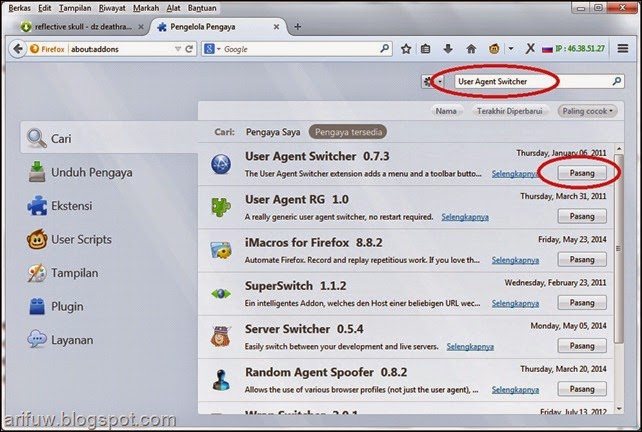
Task: Reload page with the refresh icon
Action: coord(189,49)
